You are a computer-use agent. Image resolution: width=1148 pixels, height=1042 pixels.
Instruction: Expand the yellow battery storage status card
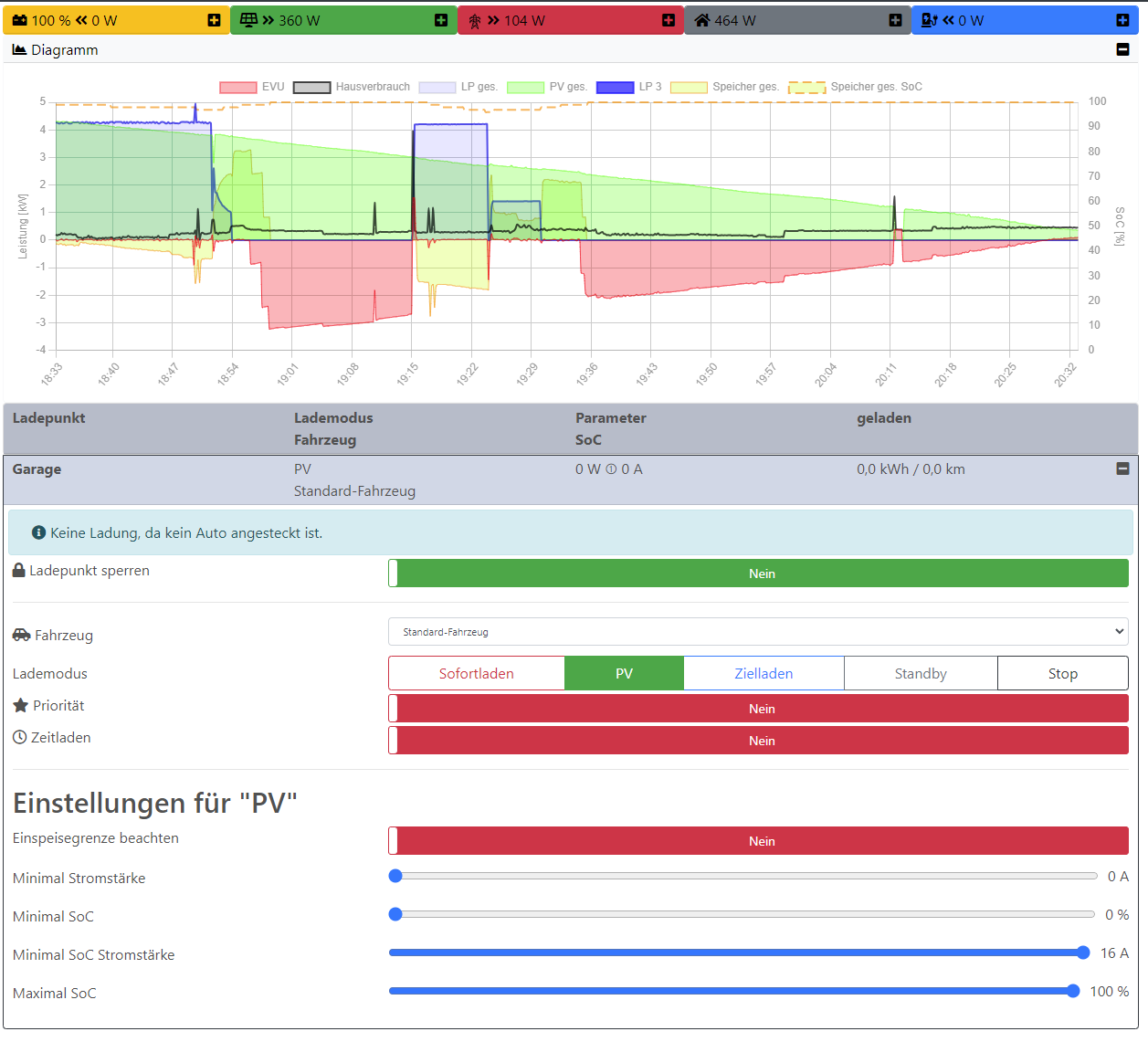(x=214, y=20)
